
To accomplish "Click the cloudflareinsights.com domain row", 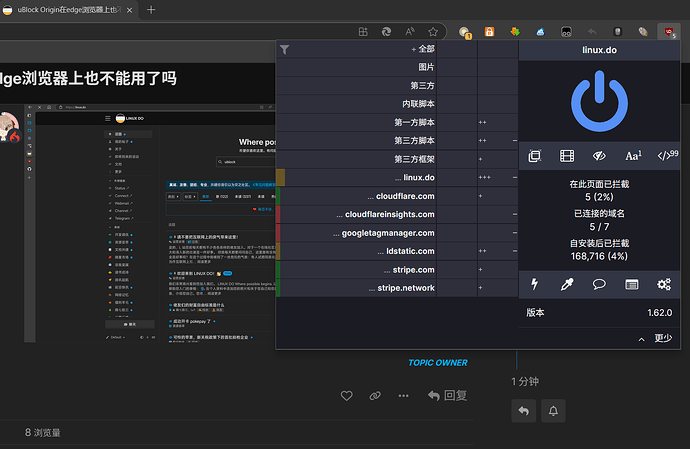I will click(x=356, y=214).
